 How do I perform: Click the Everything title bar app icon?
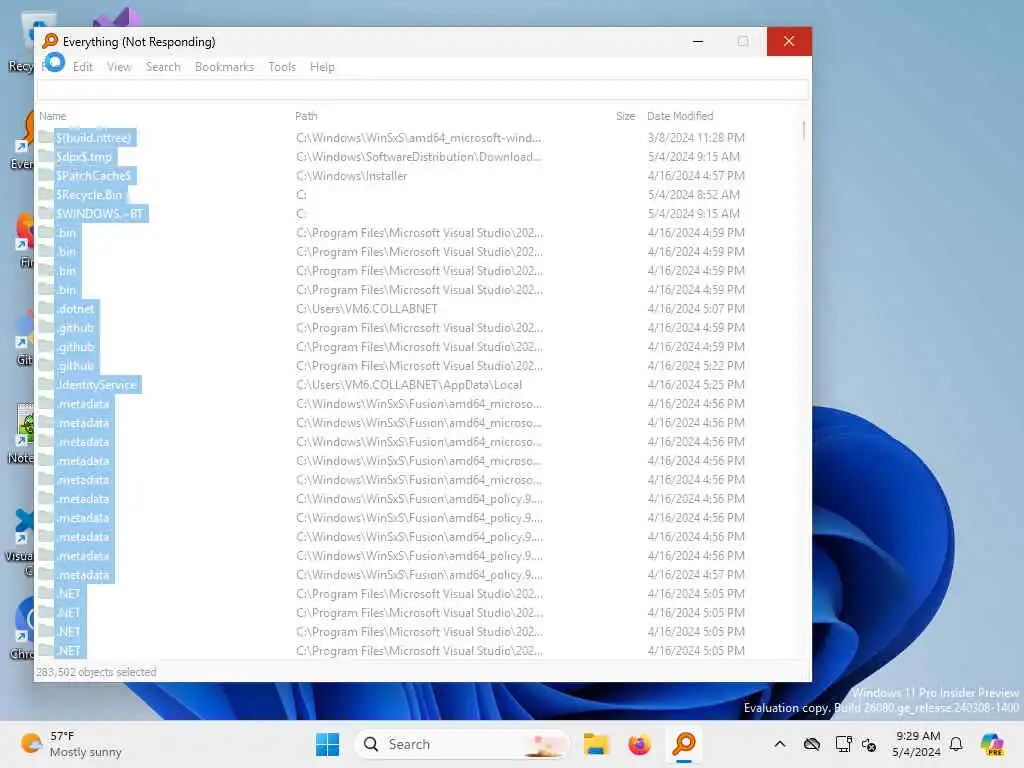coord(50,41)
